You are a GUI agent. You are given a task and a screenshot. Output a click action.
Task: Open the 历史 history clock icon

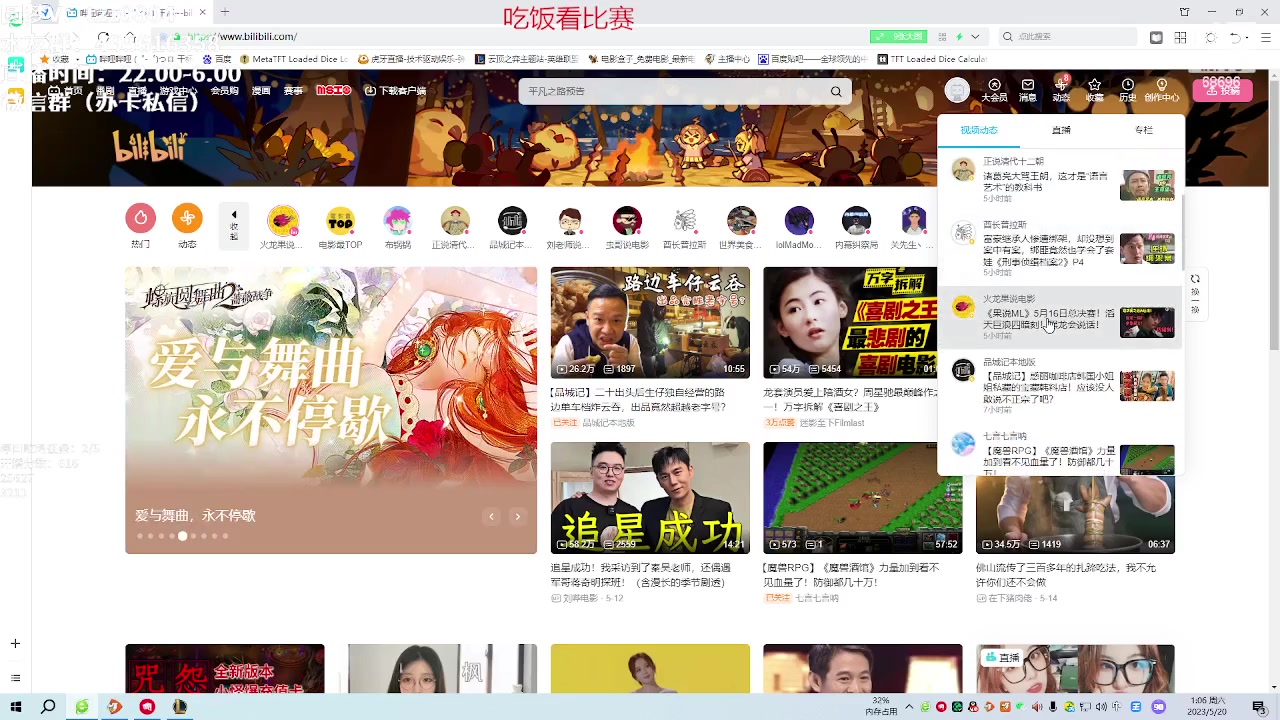click(1128, 90)
